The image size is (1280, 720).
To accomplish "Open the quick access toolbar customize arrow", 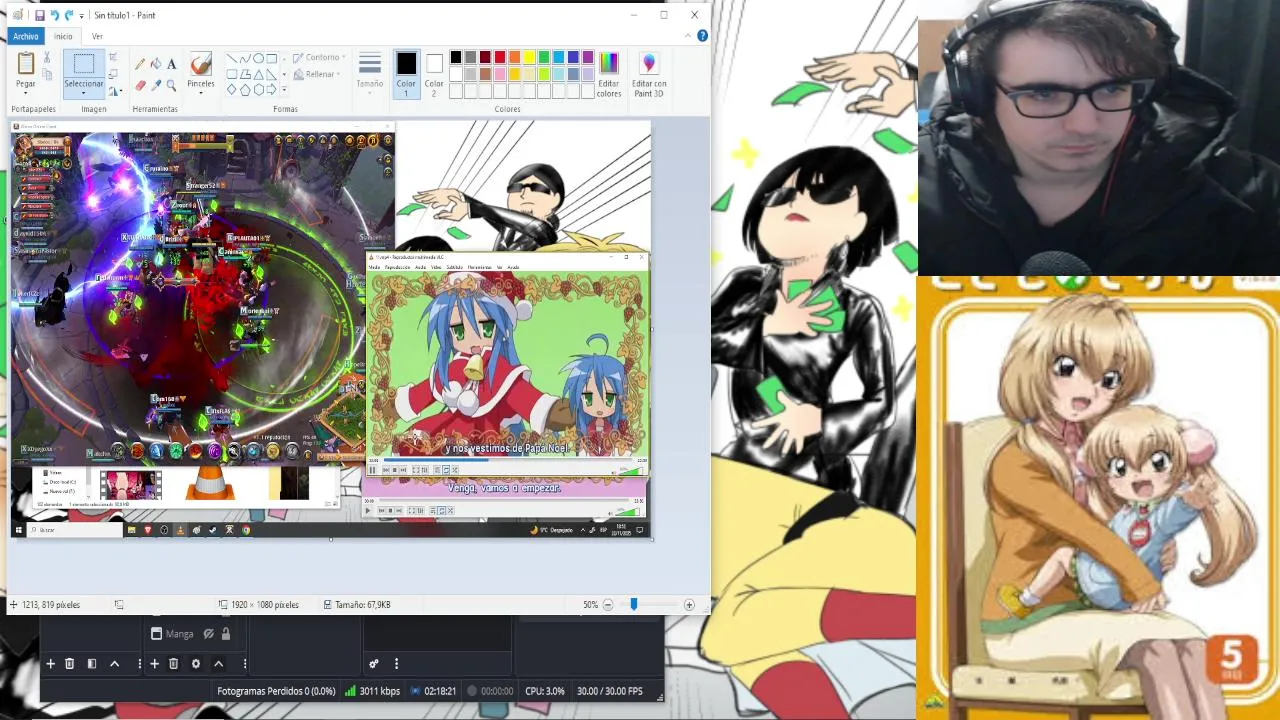I will pos(82,16).
